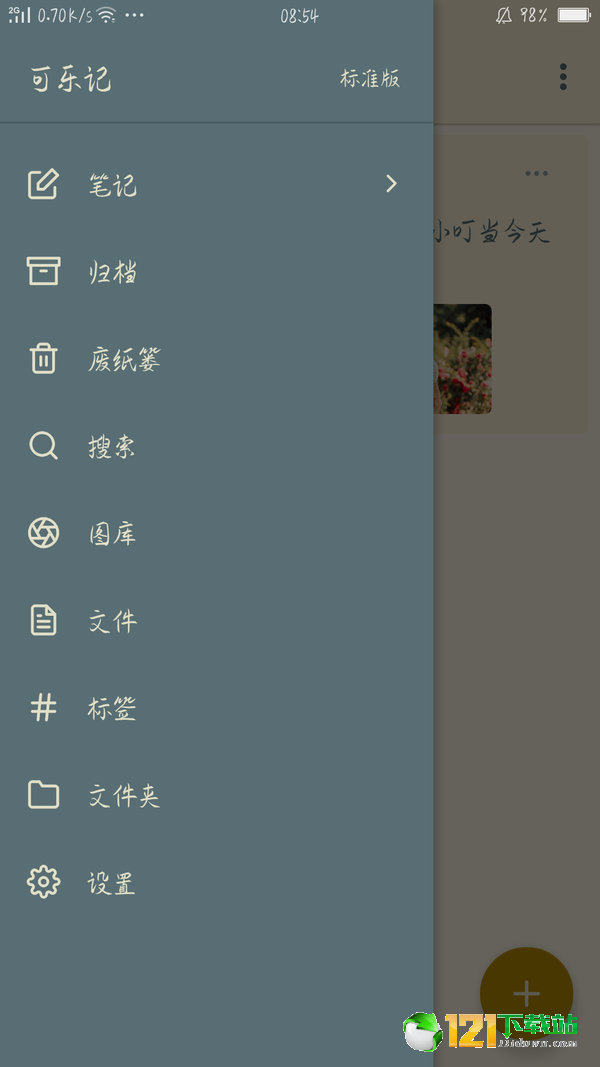
Task: Expand the 笔记 chevron arrow
Action: [391, 184]
